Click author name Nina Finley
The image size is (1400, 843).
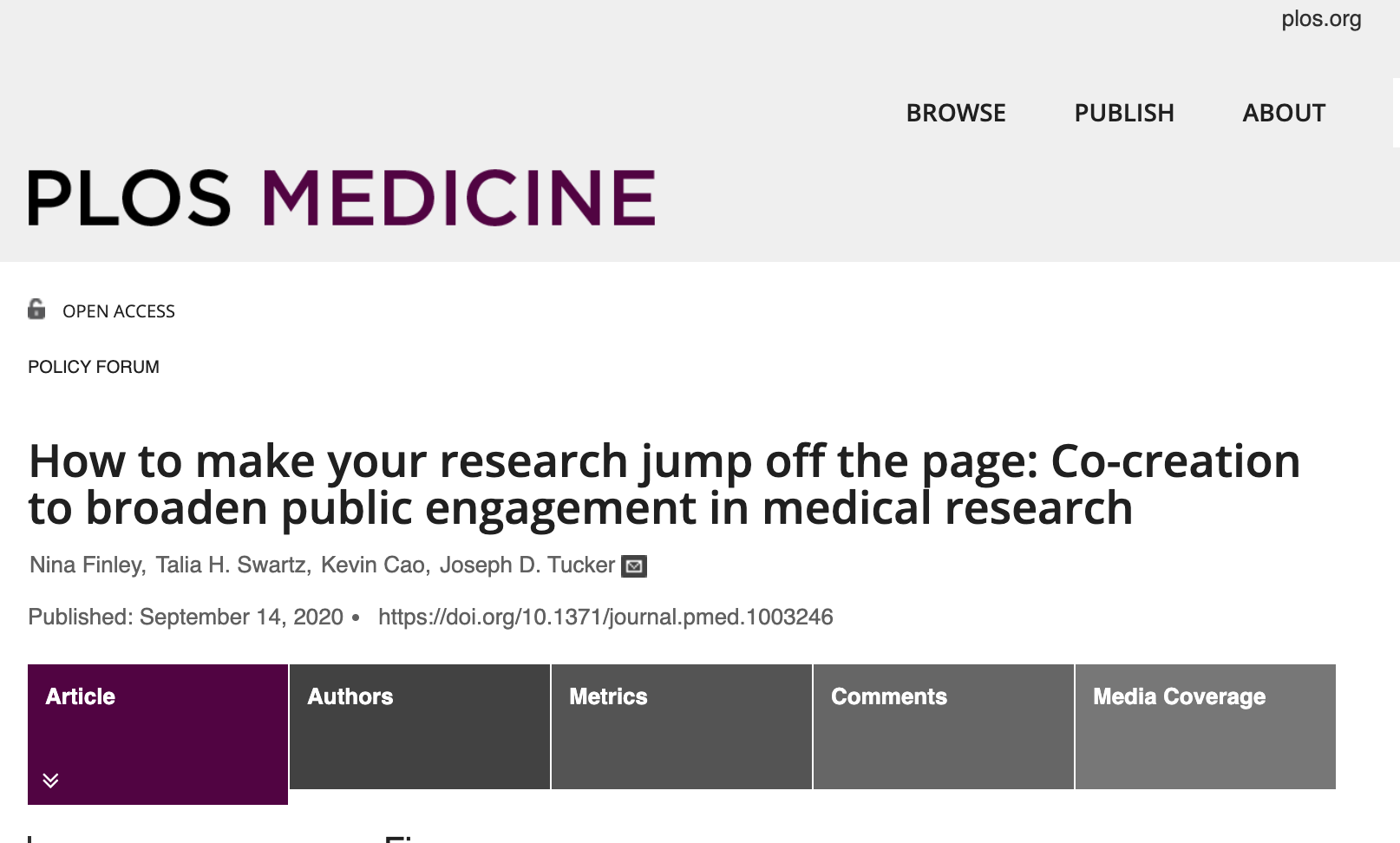(86, 565)
